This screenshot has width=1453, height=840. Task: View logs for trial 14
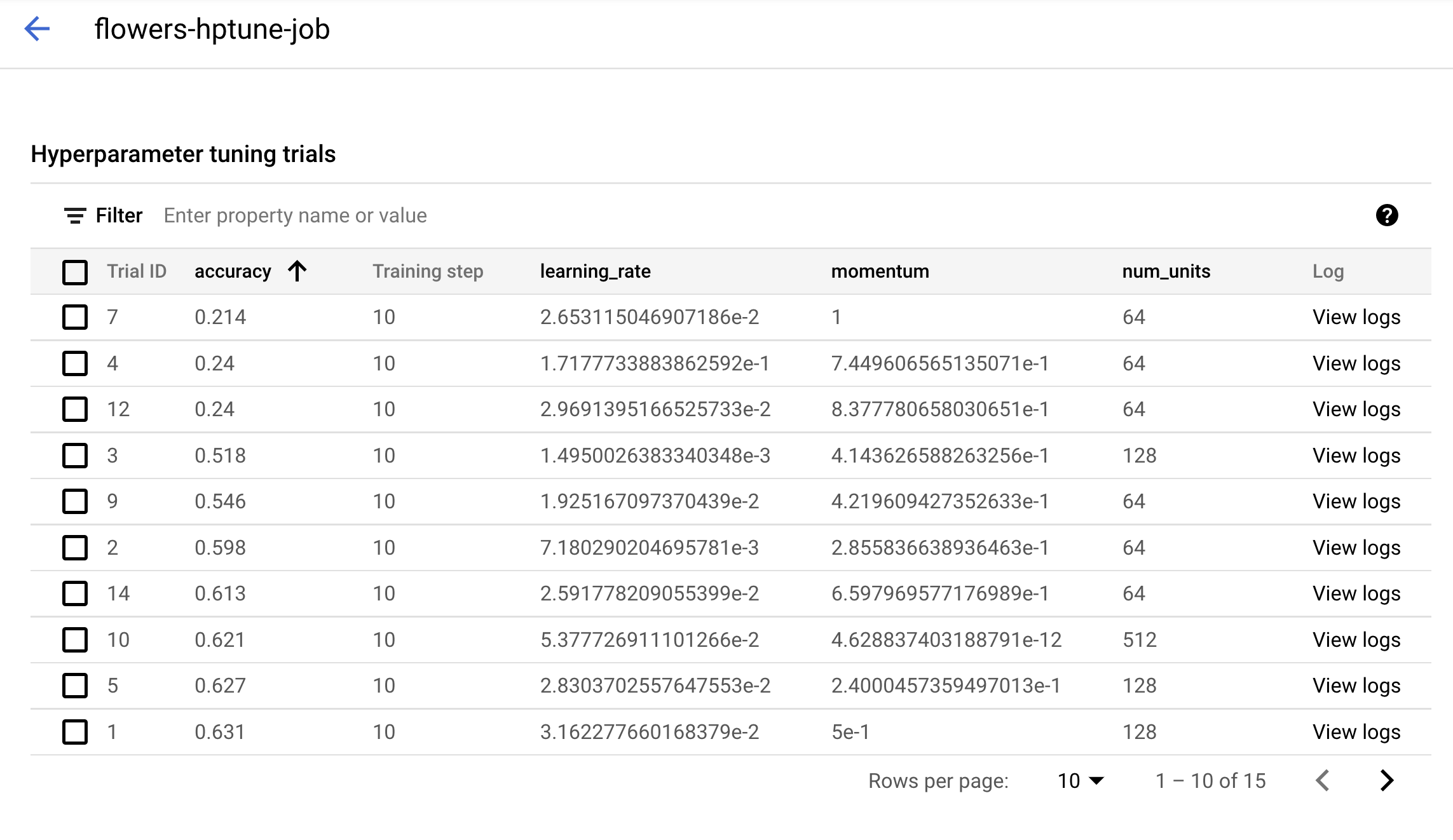(x=1356, y=593)
